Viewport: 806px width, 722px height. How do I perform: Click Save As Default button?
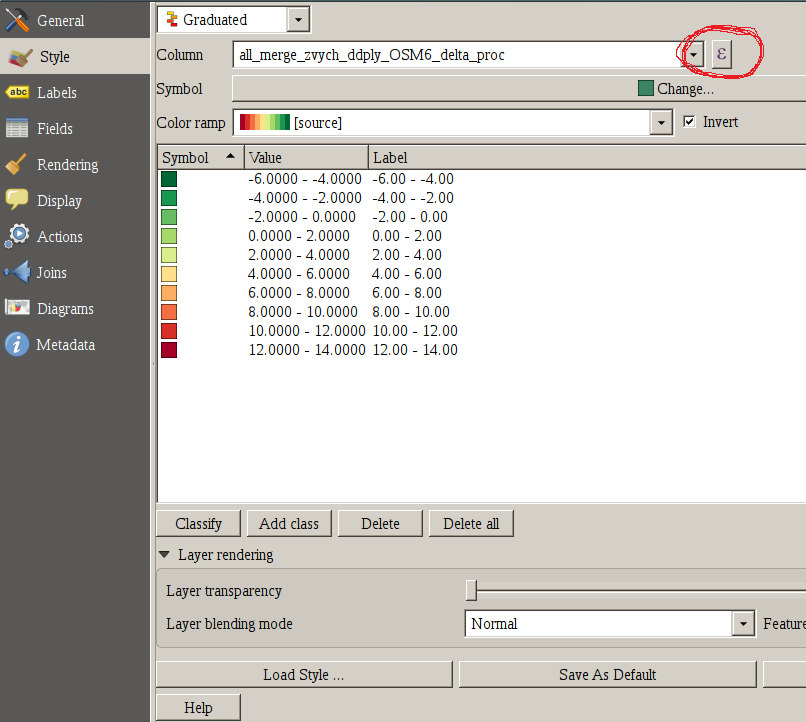608,675
